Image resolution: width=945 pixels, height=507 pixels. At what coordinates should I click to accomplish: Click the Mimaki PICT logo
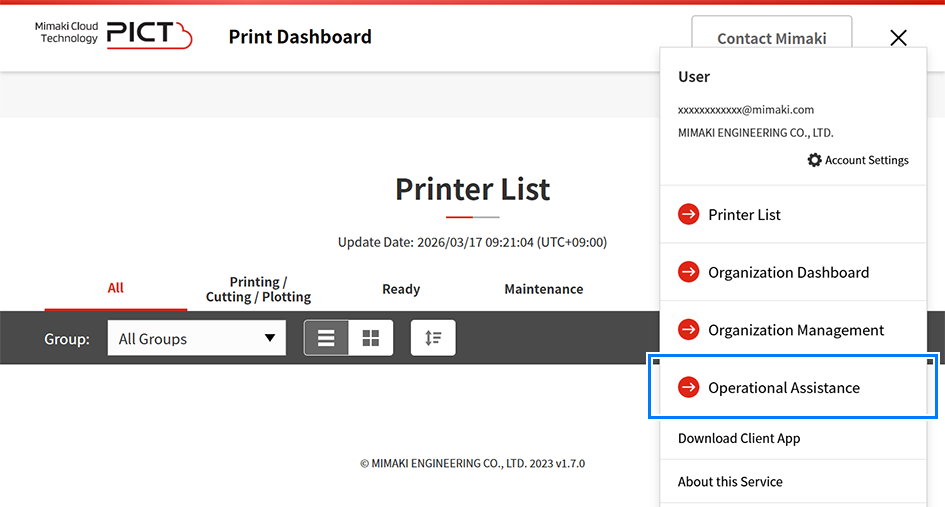113,34
